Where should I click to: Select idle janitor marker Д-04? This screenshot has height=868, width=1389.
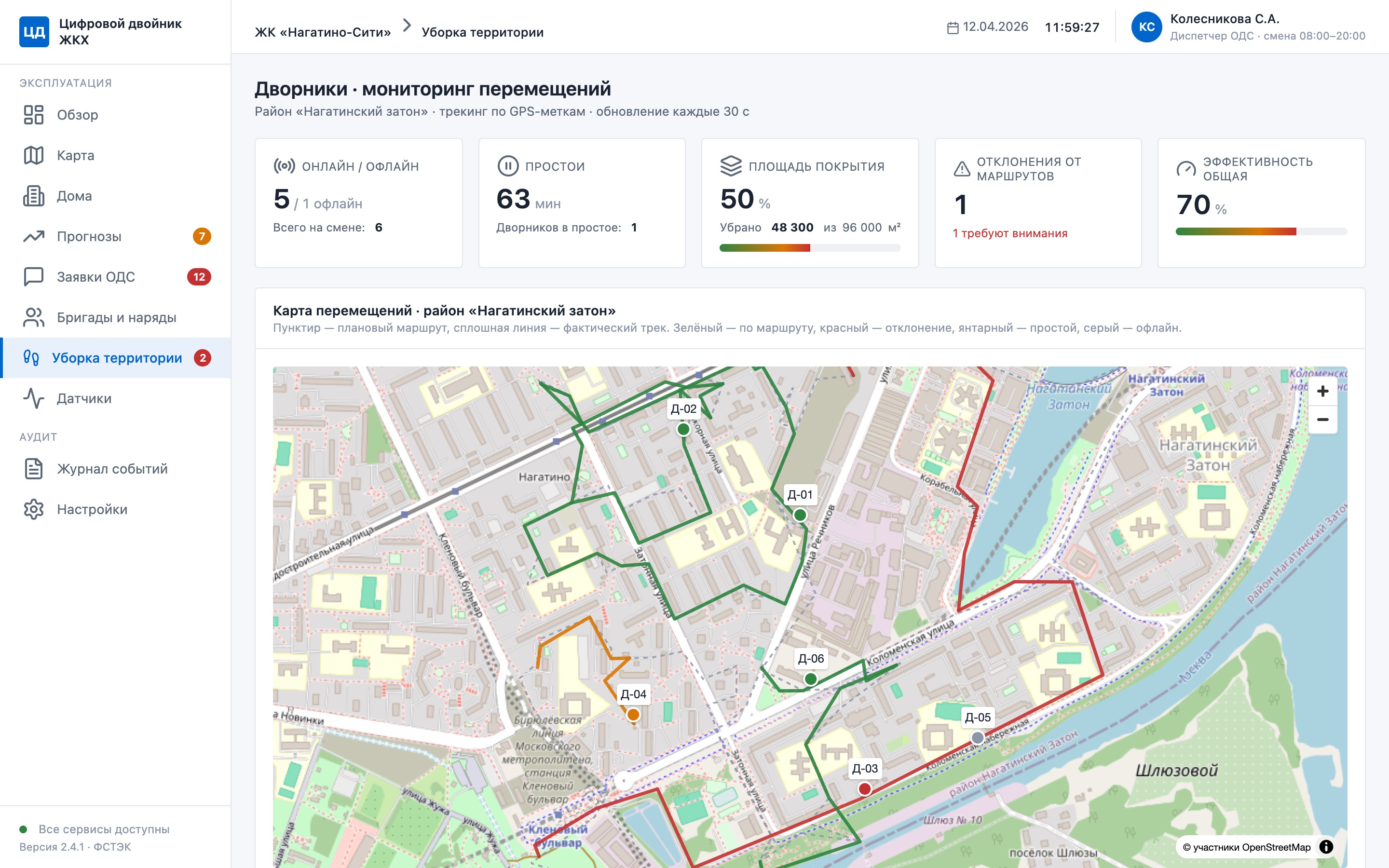tap(633, 715)
